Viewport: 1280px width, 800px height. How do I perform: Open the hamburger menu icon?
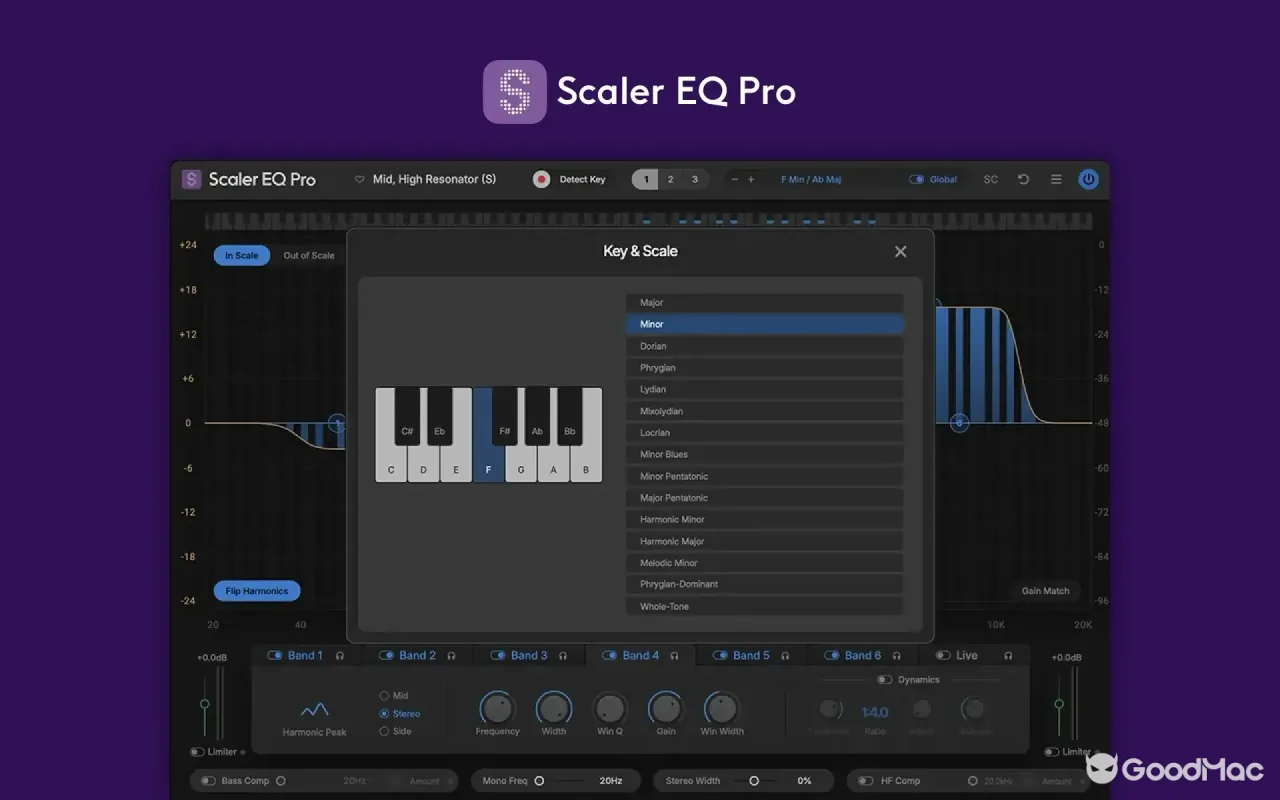[x=1056, y=180]
